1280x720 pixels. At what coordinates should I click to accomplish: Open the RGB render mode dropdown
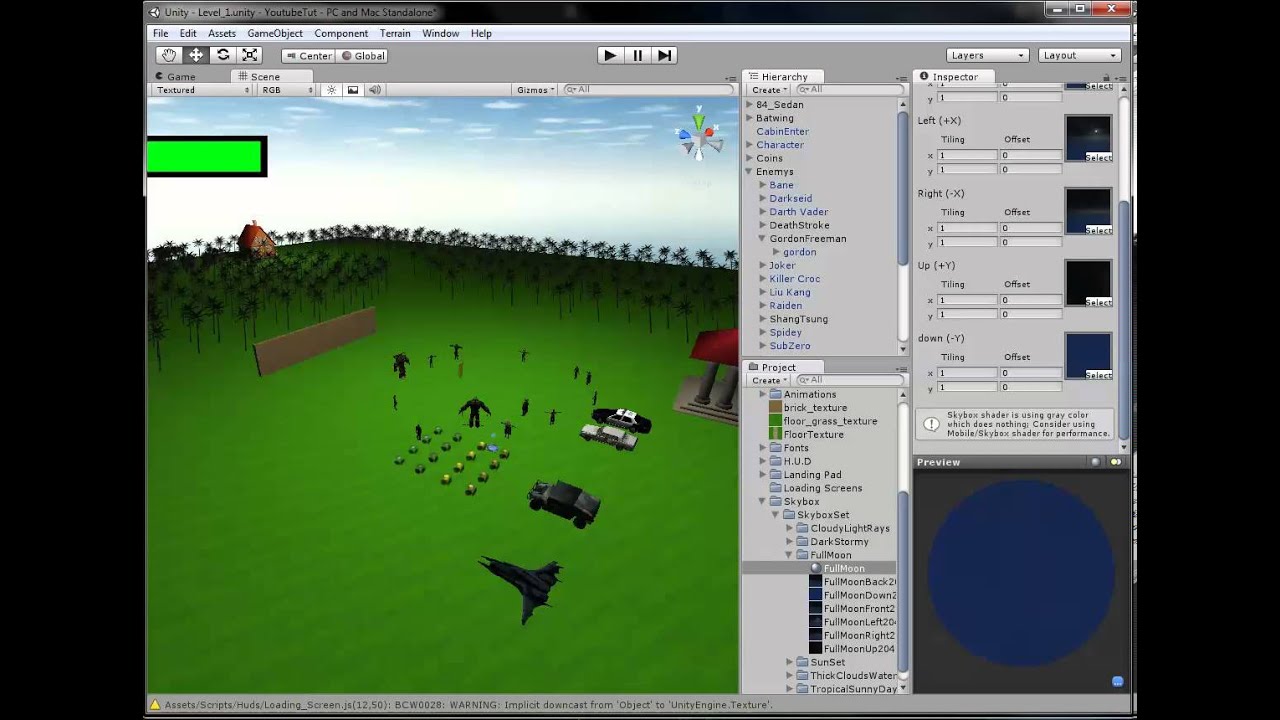point(286,90)
